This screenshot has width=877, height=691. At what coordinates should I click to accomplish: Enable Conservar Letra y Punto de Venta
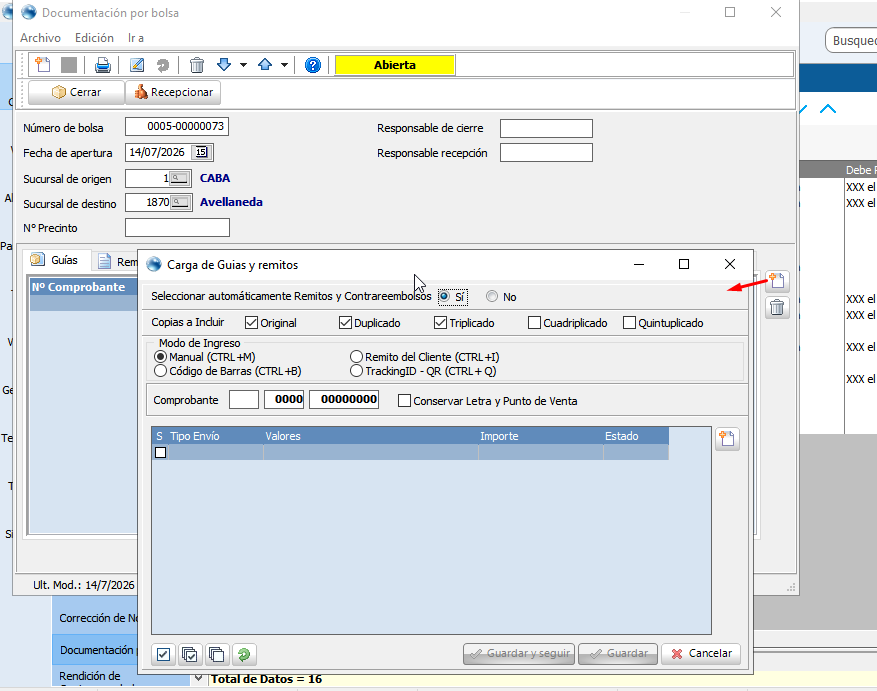[x=404, y=401]
